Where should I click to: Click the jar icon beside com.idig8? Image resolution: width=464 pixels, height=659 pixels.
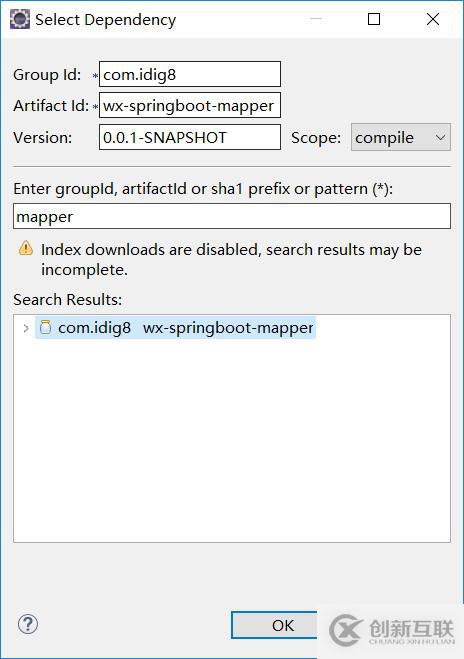[45, 327]
